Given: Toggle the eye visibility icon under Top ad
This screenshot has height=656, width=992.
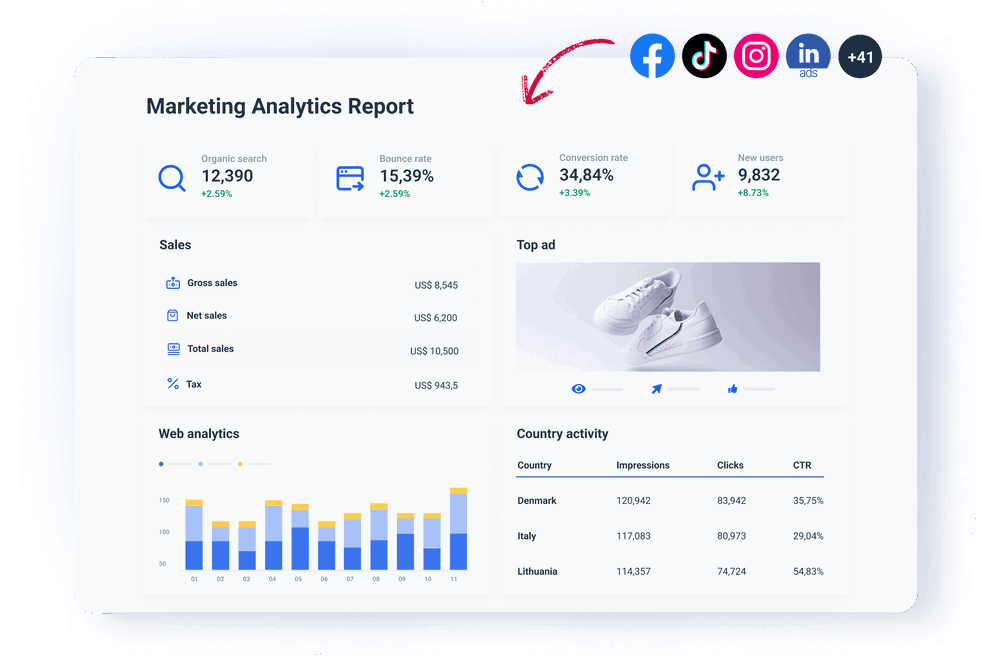Looking at the screenshot, I should click(578, 388).
